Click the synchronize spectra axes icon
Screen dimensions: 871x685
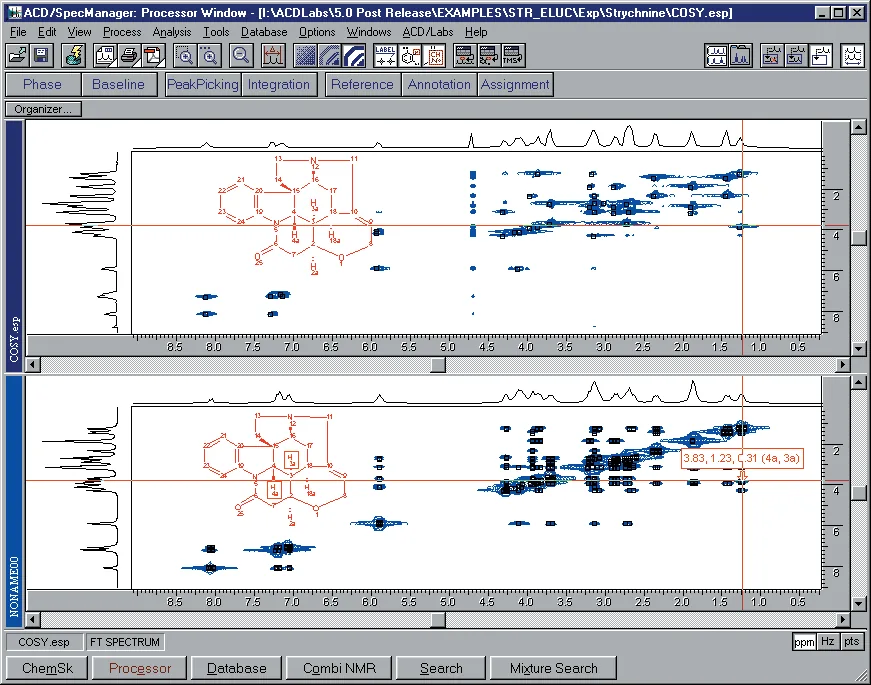coord(853,56)
